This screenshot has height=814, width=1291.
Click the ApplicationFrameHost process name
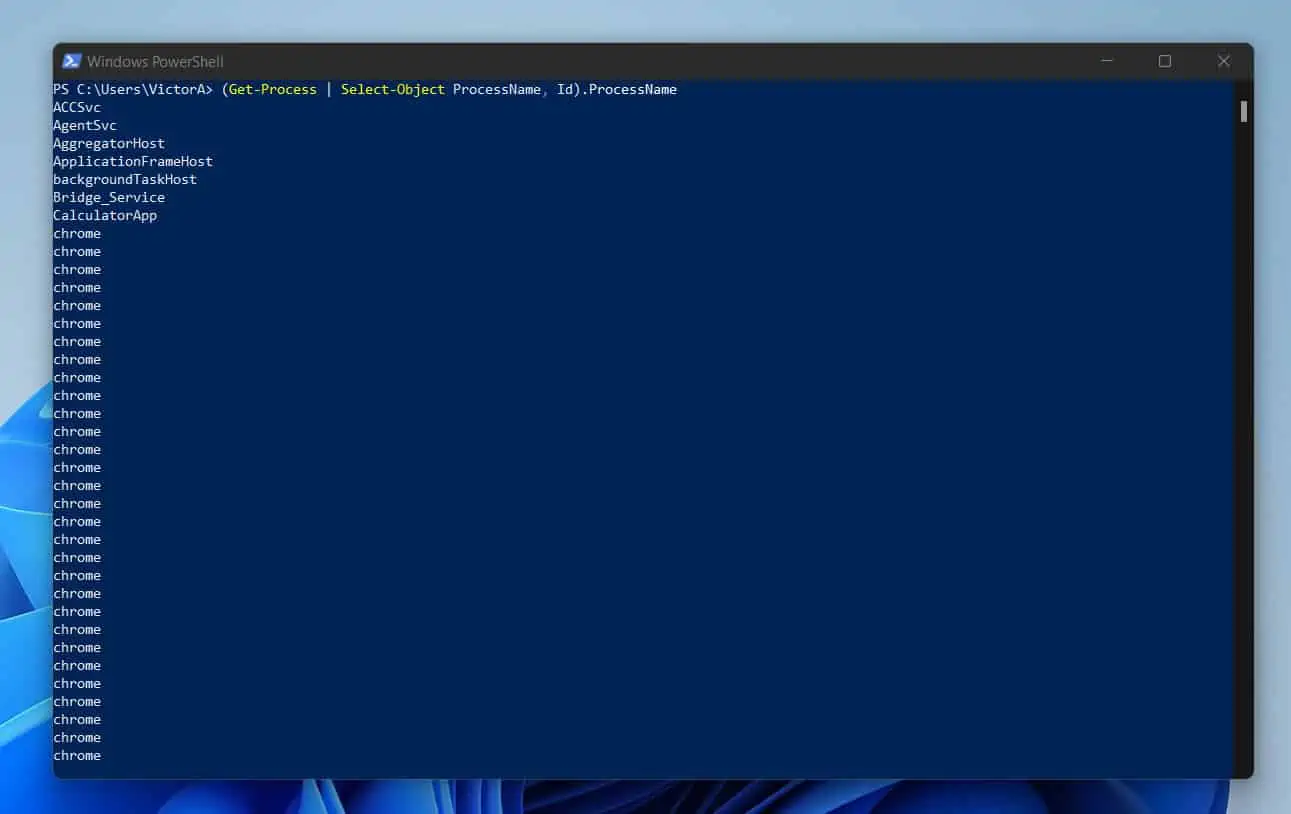coord(133,162)
